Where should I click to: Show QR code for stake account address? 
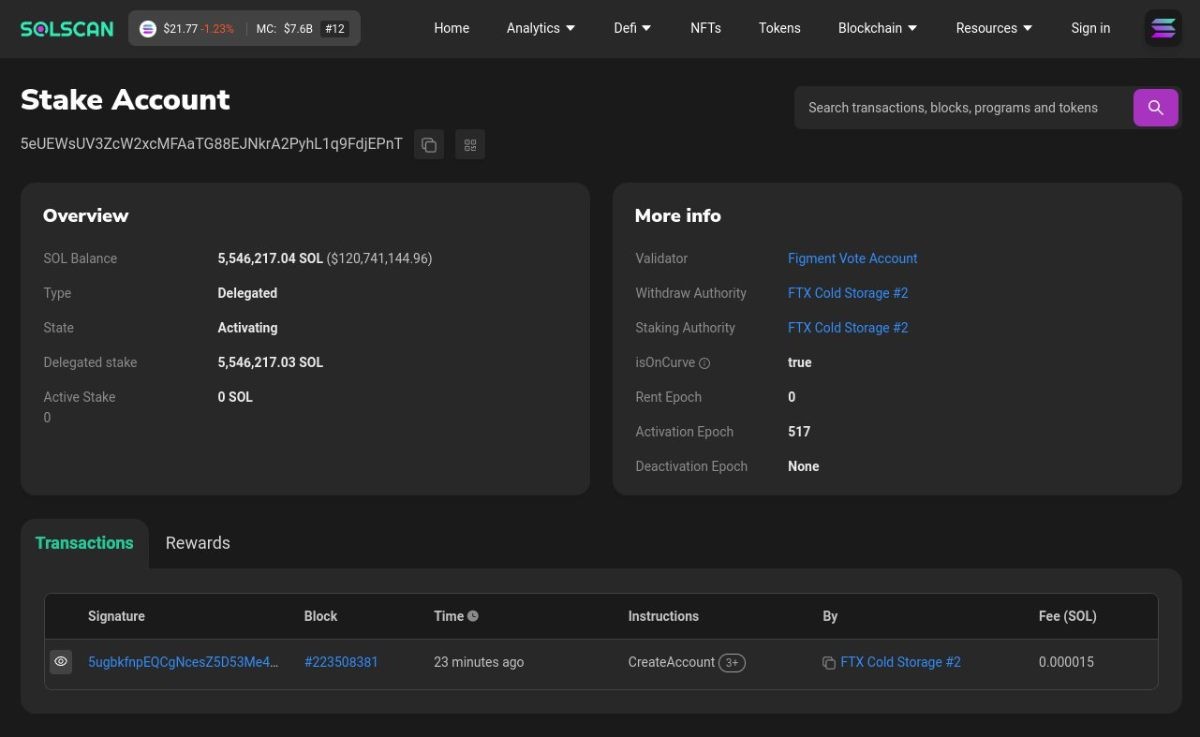(470, 145)
